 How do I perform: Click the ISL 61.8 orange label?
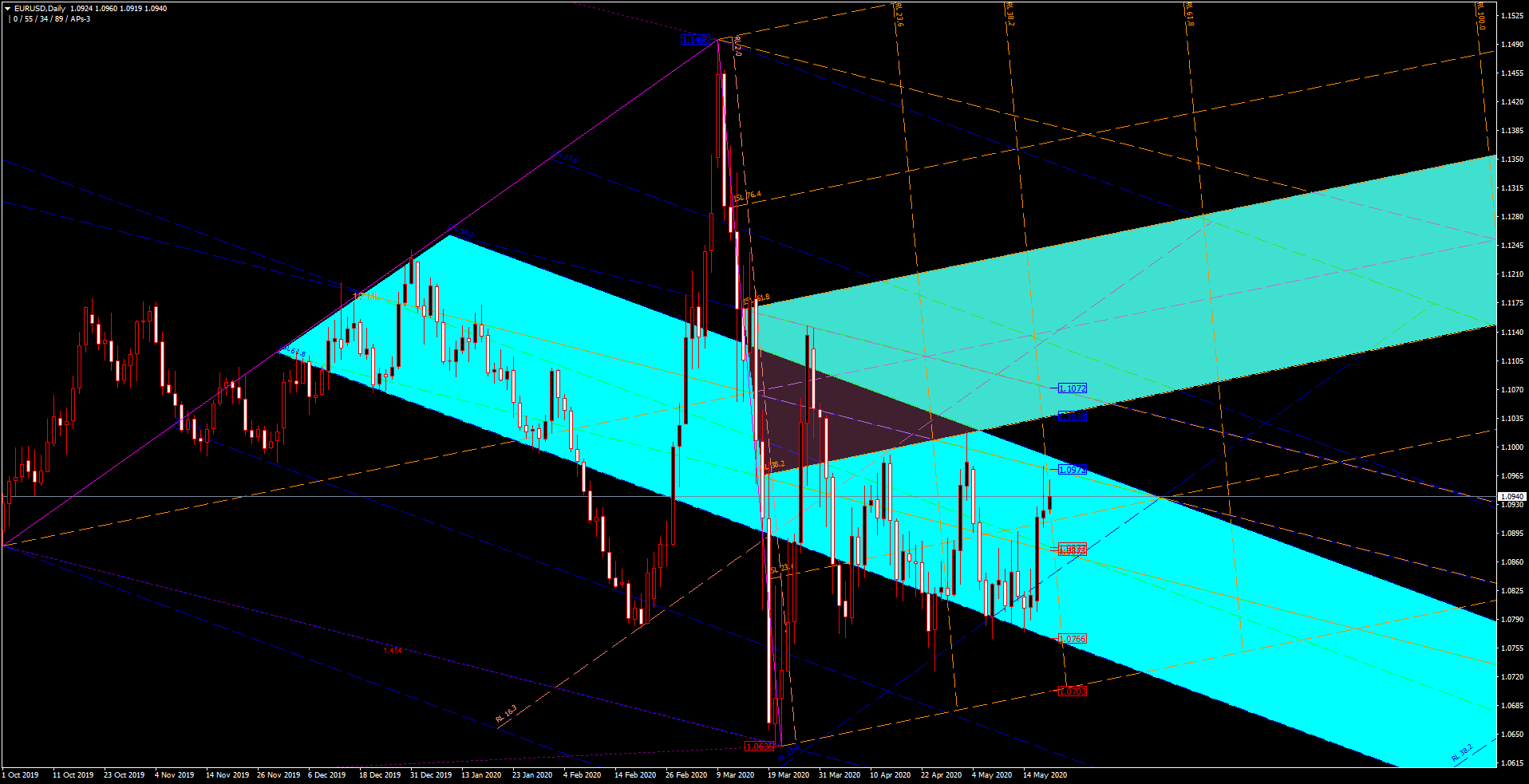pos(757,299)
